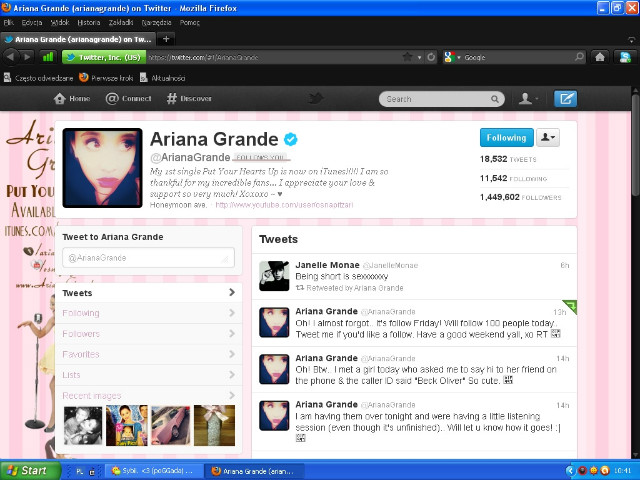The width and height of the screenshot is (640, 480).
Task: Click the Tweet to @ArianaGrande text box
Action: coord(149,258)
